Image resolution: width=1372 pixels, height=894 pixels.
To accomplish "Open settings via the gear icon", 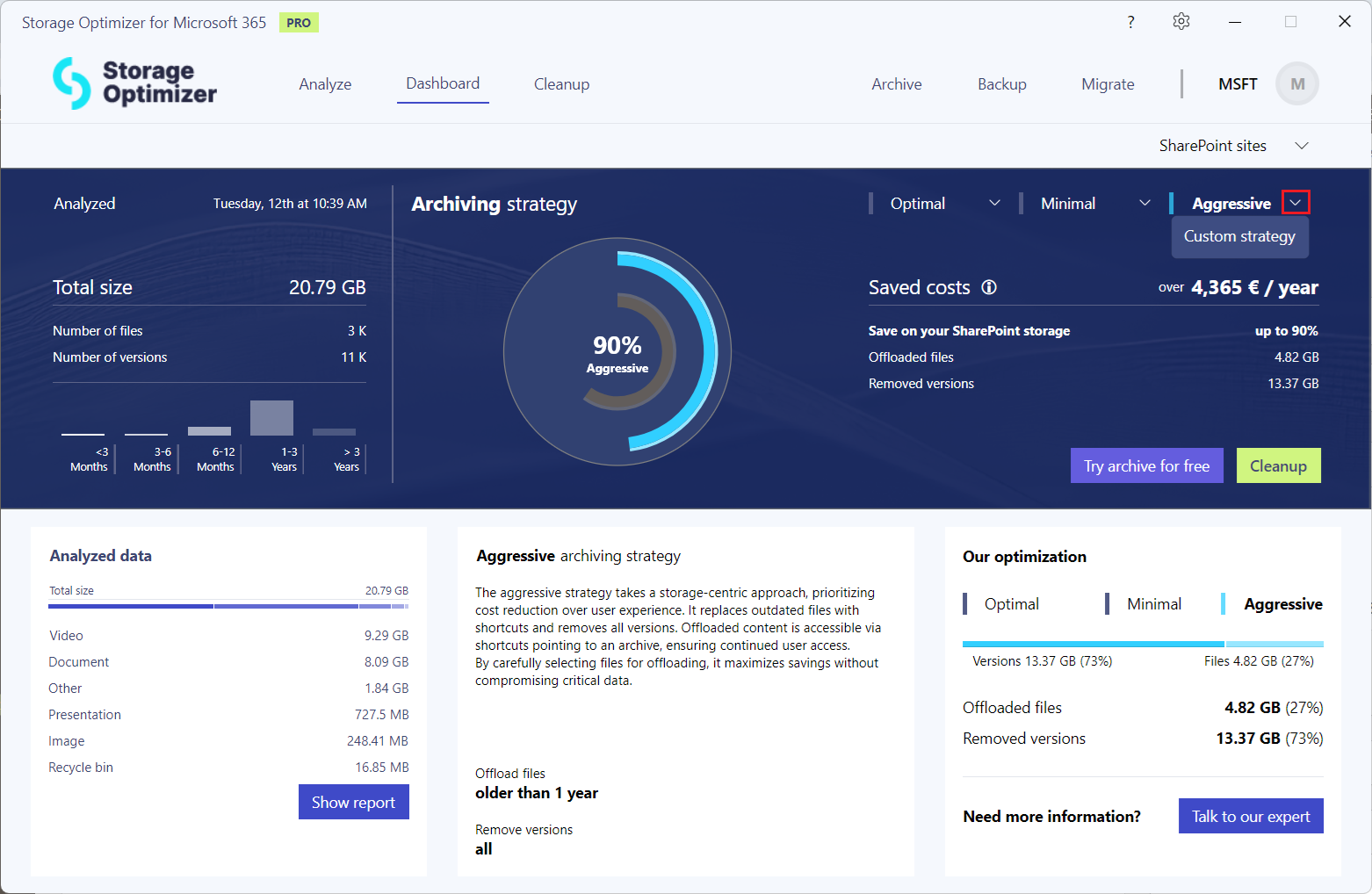I will click(x=1181, y=22).
